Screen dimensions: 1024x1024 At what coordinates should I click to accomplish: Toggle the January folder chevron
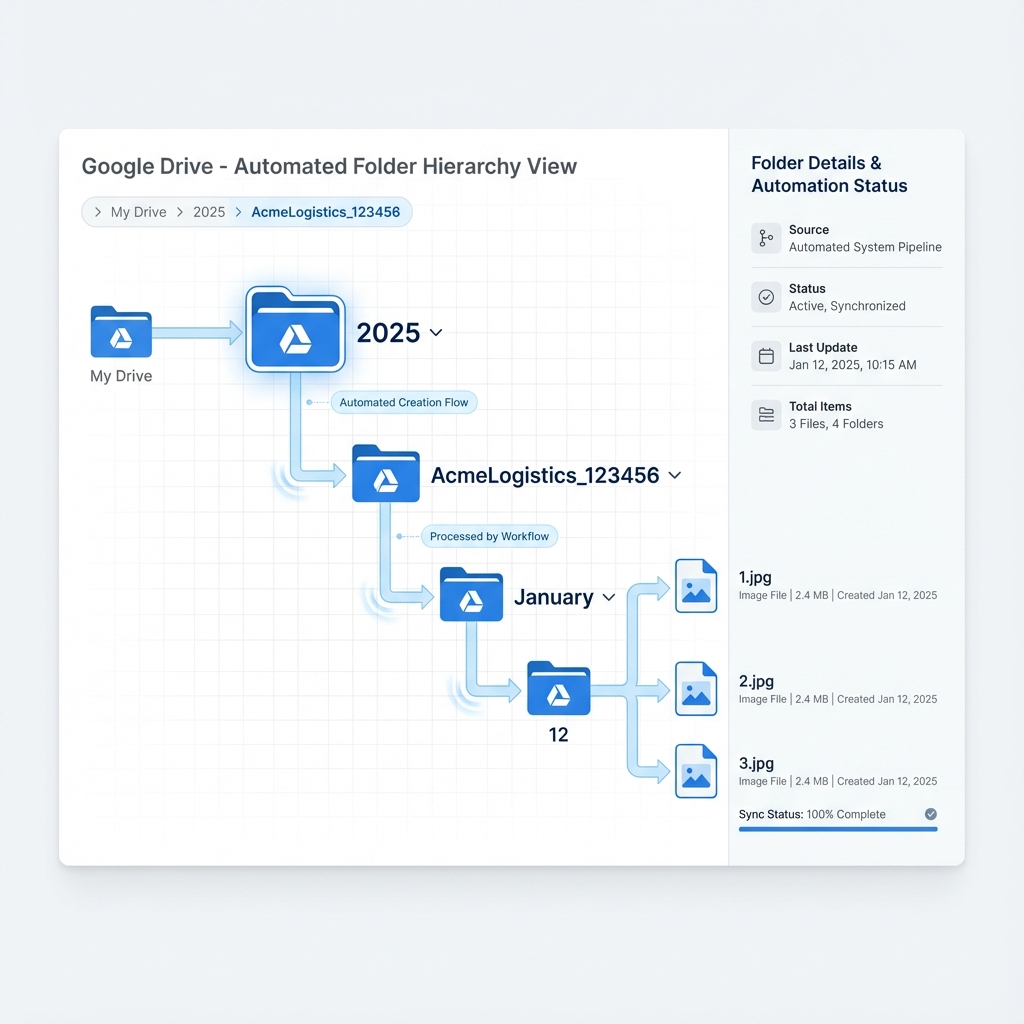pos(609,597)
